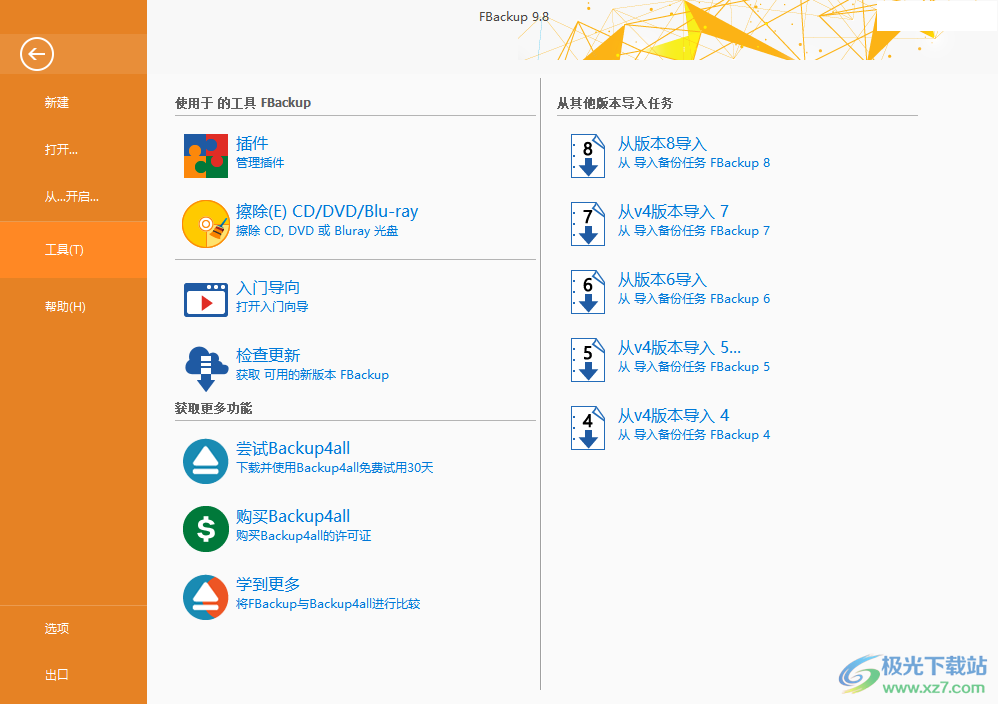
Task: Click the 购买Backup4all link
Action: tap(293, 516)
